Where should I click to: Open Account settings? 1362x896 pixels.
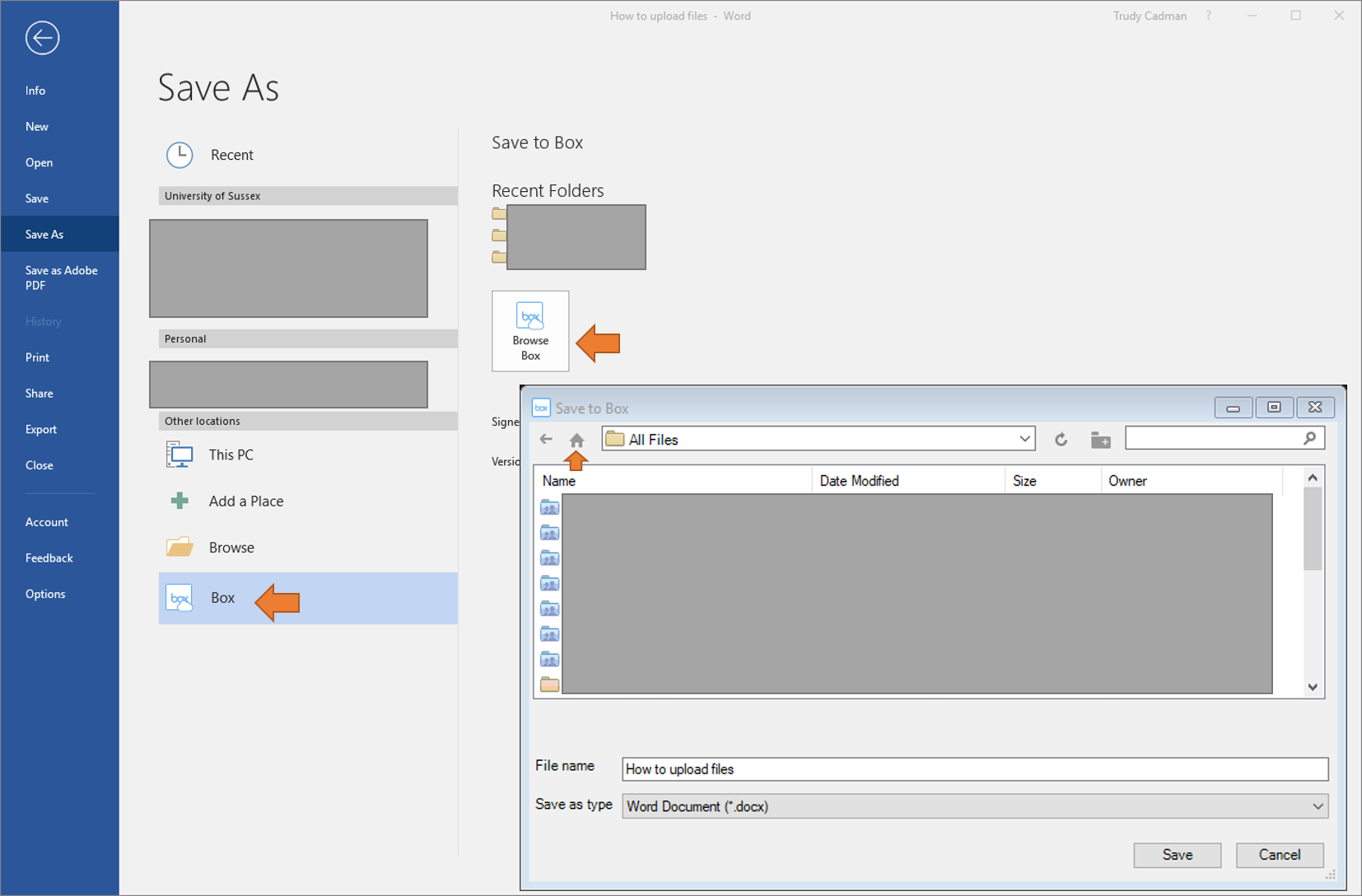pyautogui.click(x=47, y=522)
